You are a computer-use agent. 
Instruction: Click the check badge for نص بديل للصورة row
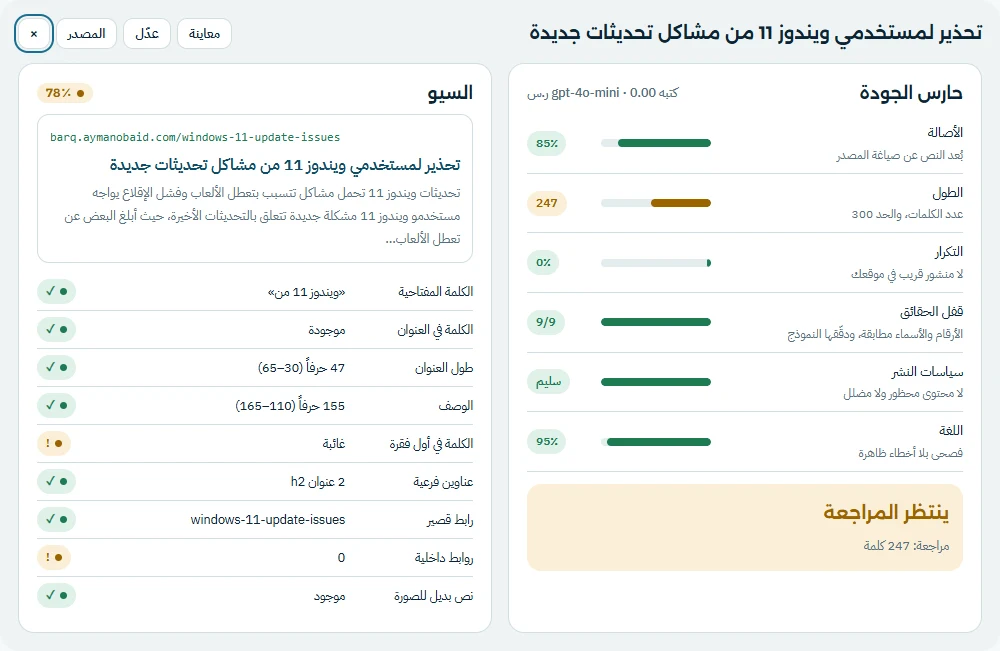click(57, 596)
